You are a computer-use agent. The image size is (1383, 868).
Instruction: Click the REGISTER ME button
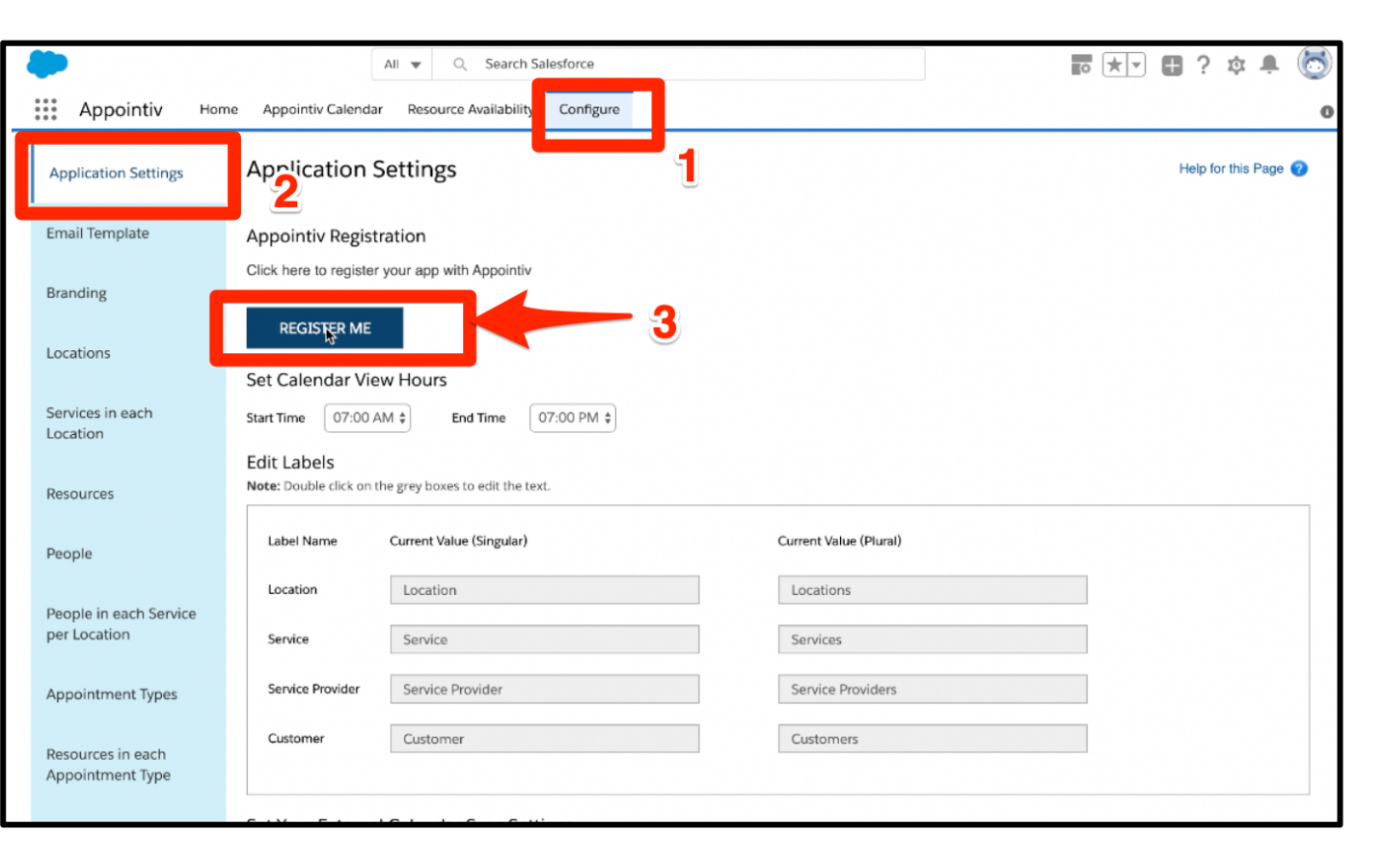pyautogui.click(x=325, y=328)
